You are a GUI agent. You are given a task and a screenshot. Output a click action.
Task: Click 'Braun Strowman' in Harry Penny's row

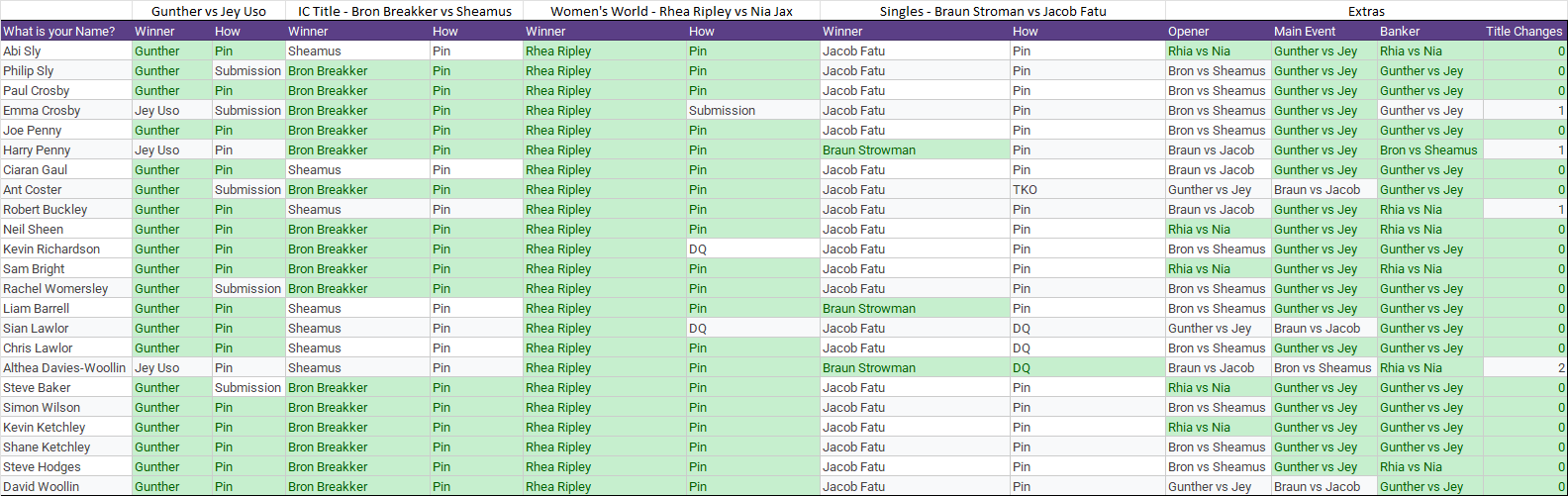point(868,150)
